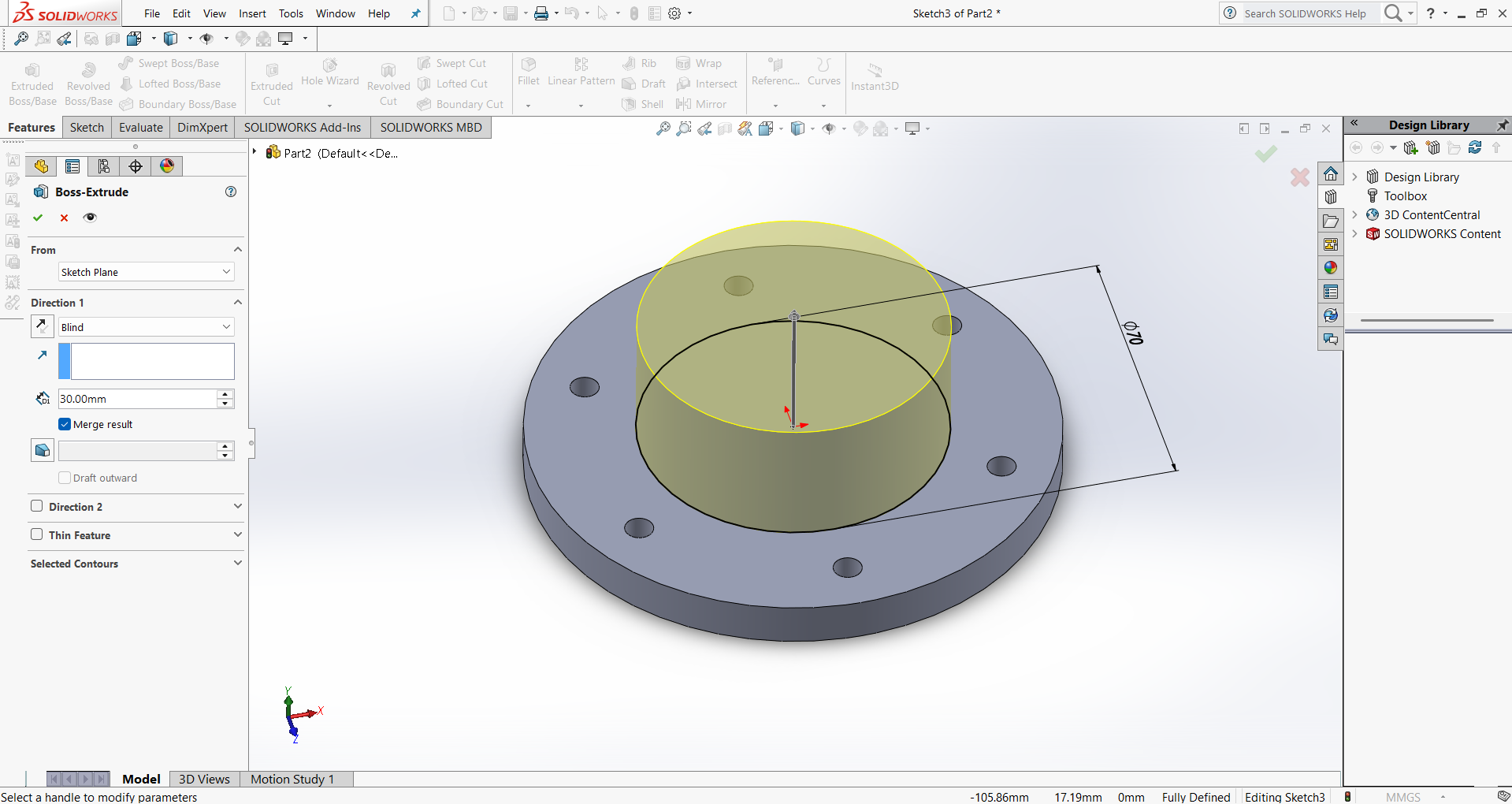Click the Reverse Direction button
Viewport: 1512px width, 804px height.
[42, 326]
